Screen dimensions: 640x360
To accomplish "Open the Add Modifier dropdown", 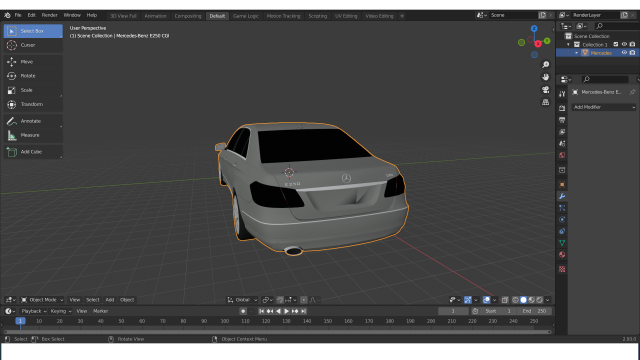I will pyautogui.click(x=604, y=107).
